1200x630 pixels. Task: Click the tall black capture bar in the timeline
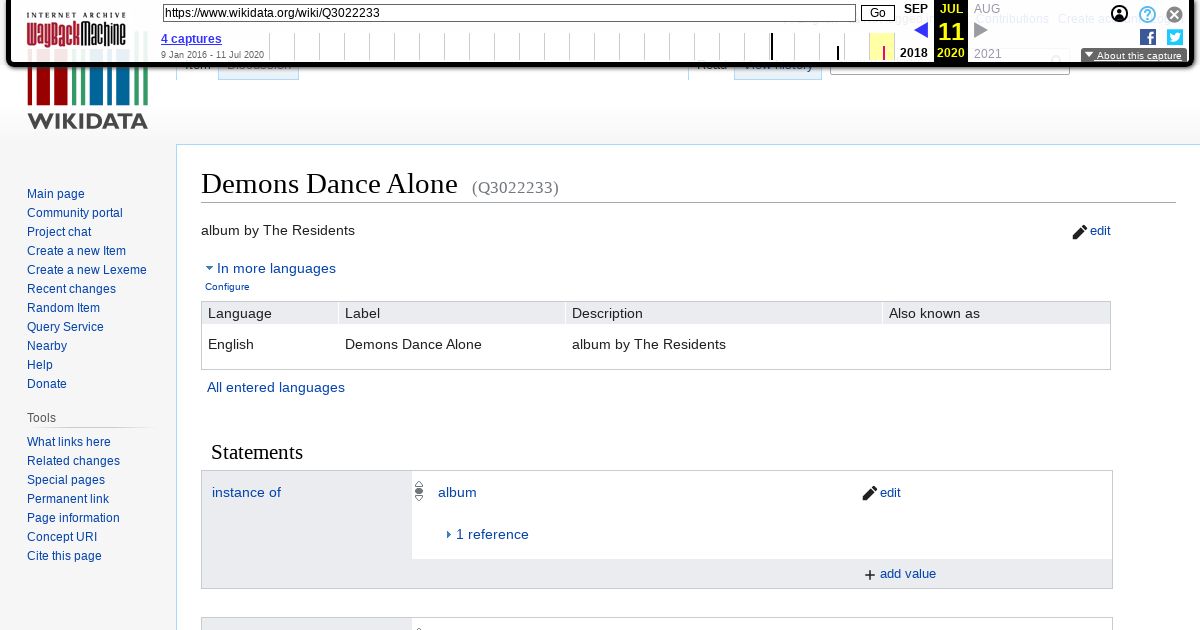772,47
